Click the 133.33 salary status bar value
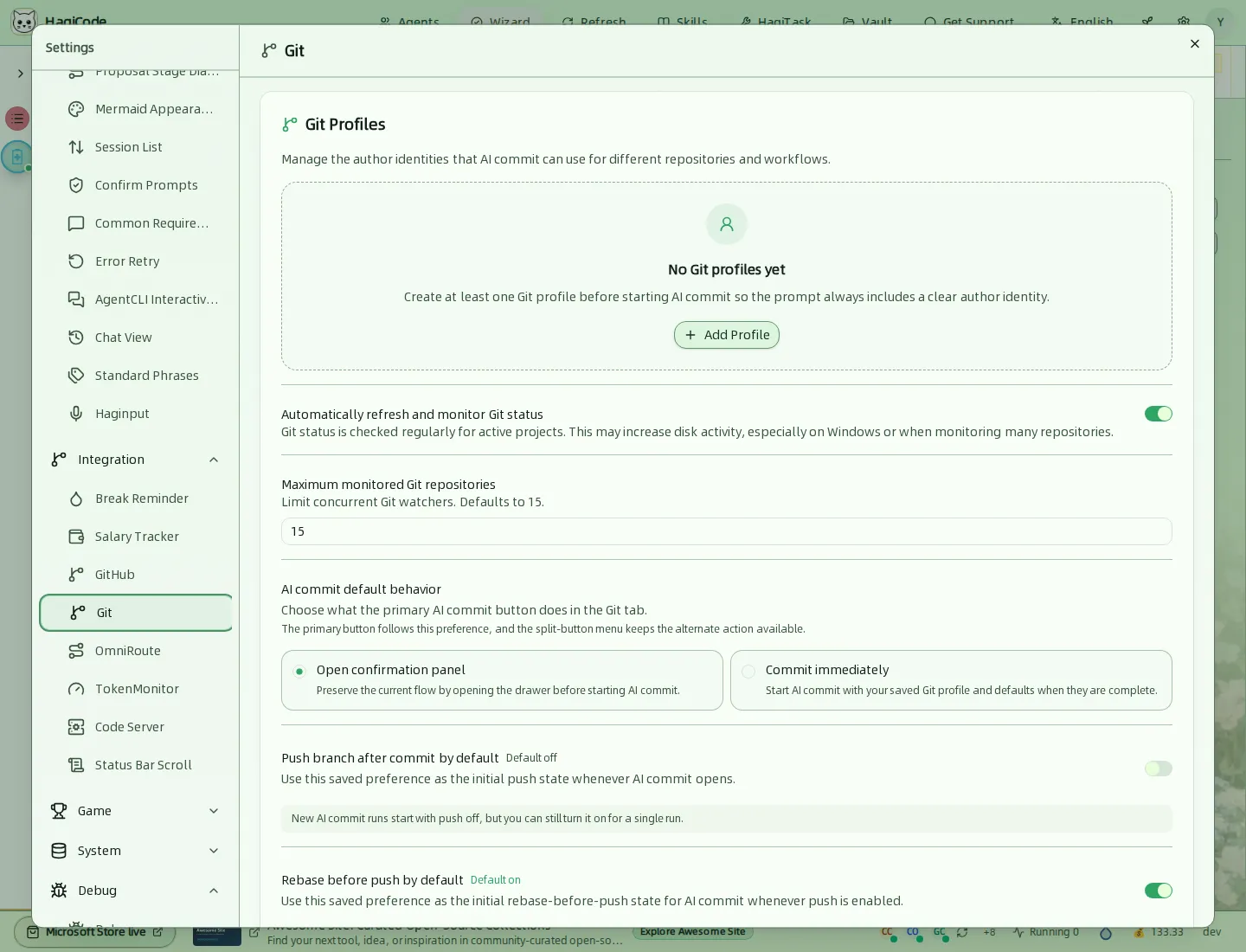The width and height of the screenshot is (1246, 952). tap(1159, 932)
